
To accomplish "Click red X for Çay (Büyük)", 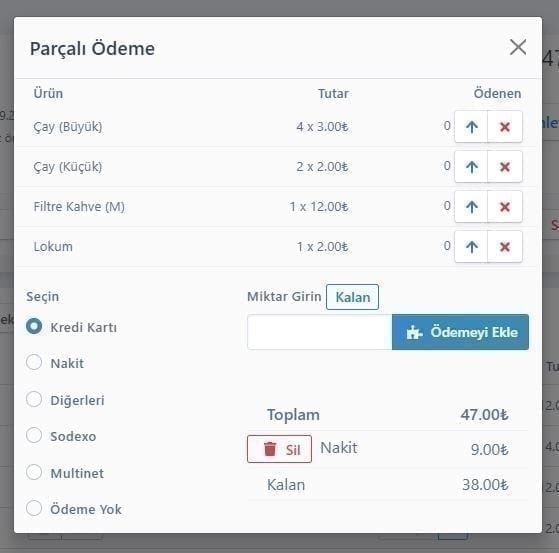I will coord(505,127).
